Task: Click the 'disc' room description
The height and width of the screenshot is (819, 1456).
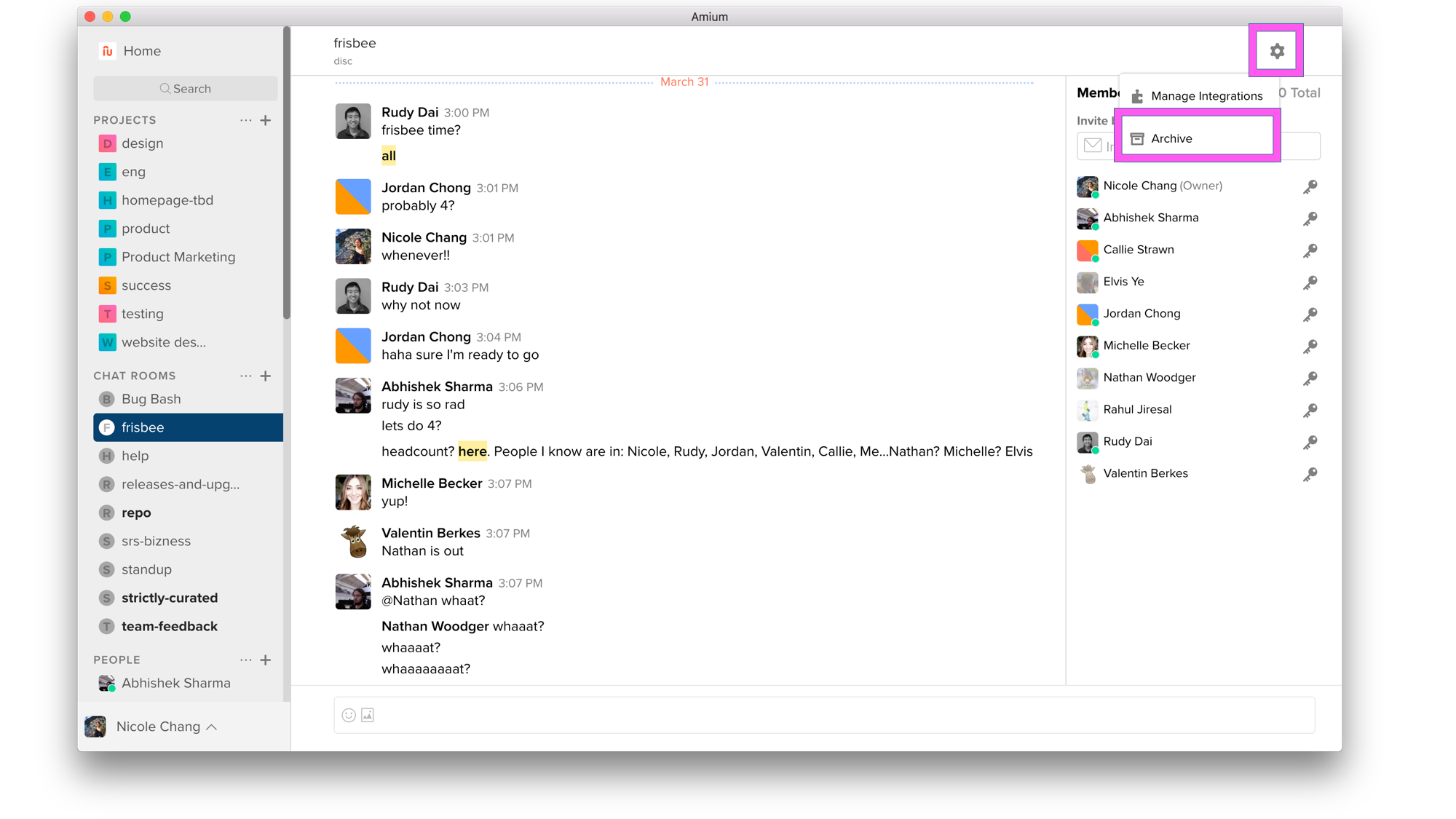Action: (x=343, y=61)
